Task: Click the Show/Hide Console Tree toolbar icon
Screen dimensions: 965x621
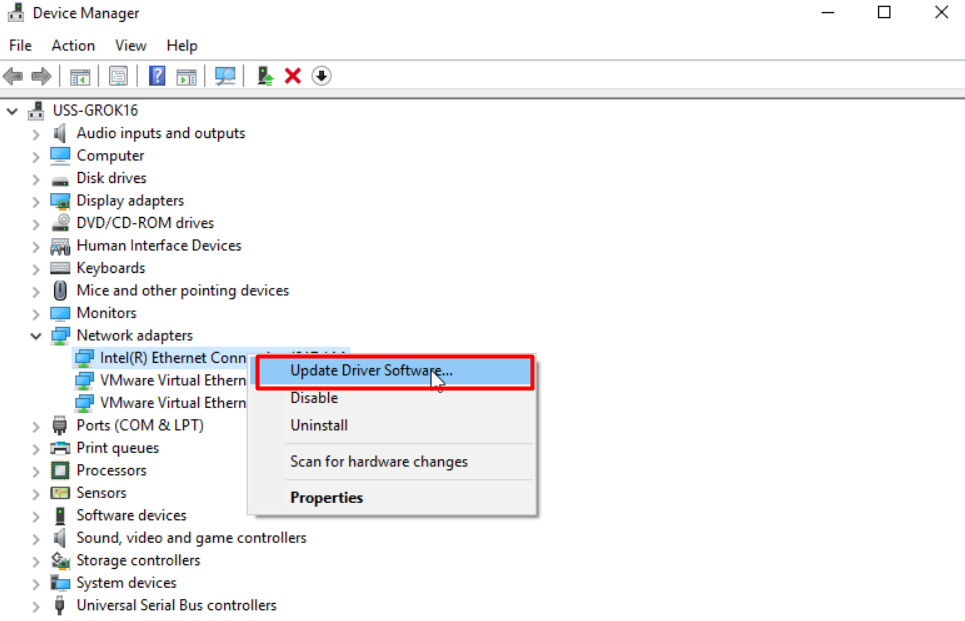Action: (80, 76)
